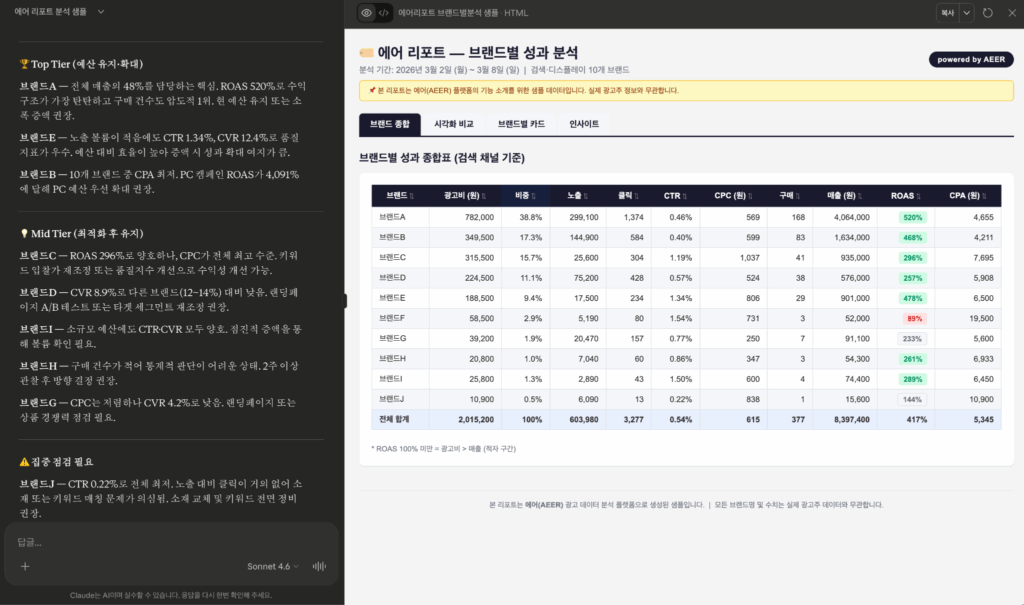Focus the 답글 reply input field
The image size is (1024, 605).
(x=170, y=542)
